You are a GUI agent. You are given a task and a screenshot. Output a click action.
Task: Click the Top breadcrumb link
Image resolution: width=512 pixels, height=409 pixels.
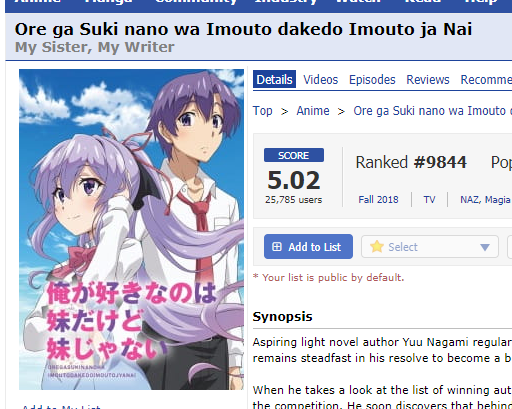click(x=262, y=111)
